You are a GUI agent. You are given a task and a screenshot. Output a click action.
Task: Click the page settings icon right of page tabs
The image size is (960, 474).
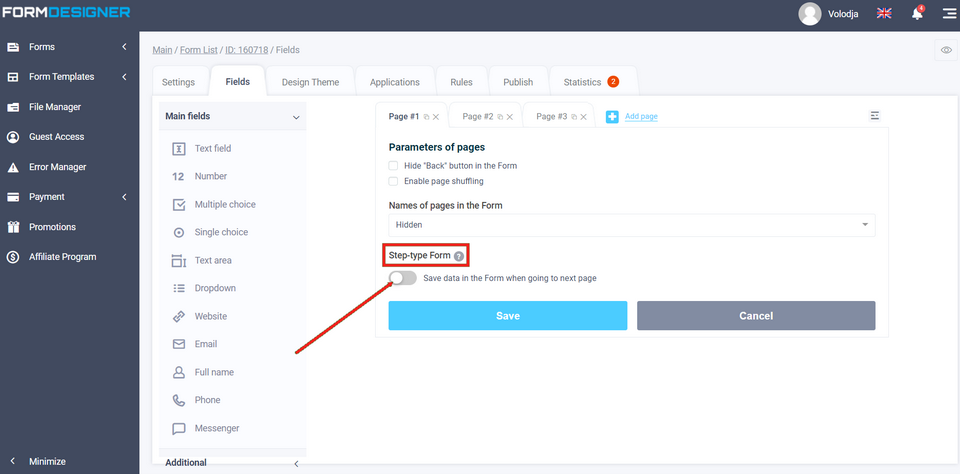875,116
